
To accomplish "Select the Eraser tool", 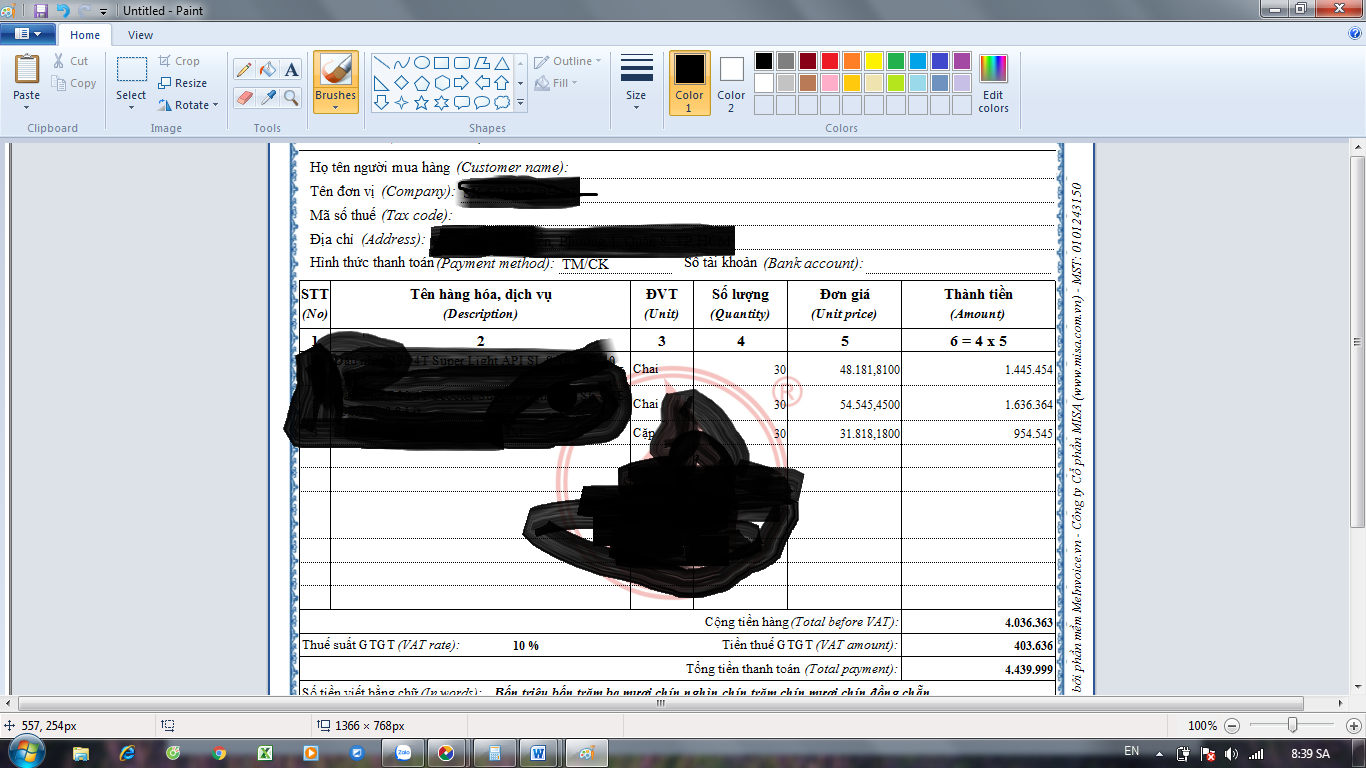I will tap(243, 97).
